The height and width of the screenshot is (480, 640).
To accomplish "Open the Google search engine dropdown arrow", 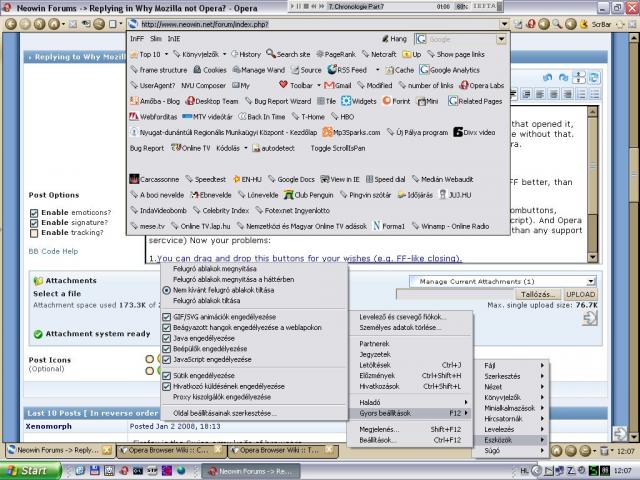I will 503,39.
